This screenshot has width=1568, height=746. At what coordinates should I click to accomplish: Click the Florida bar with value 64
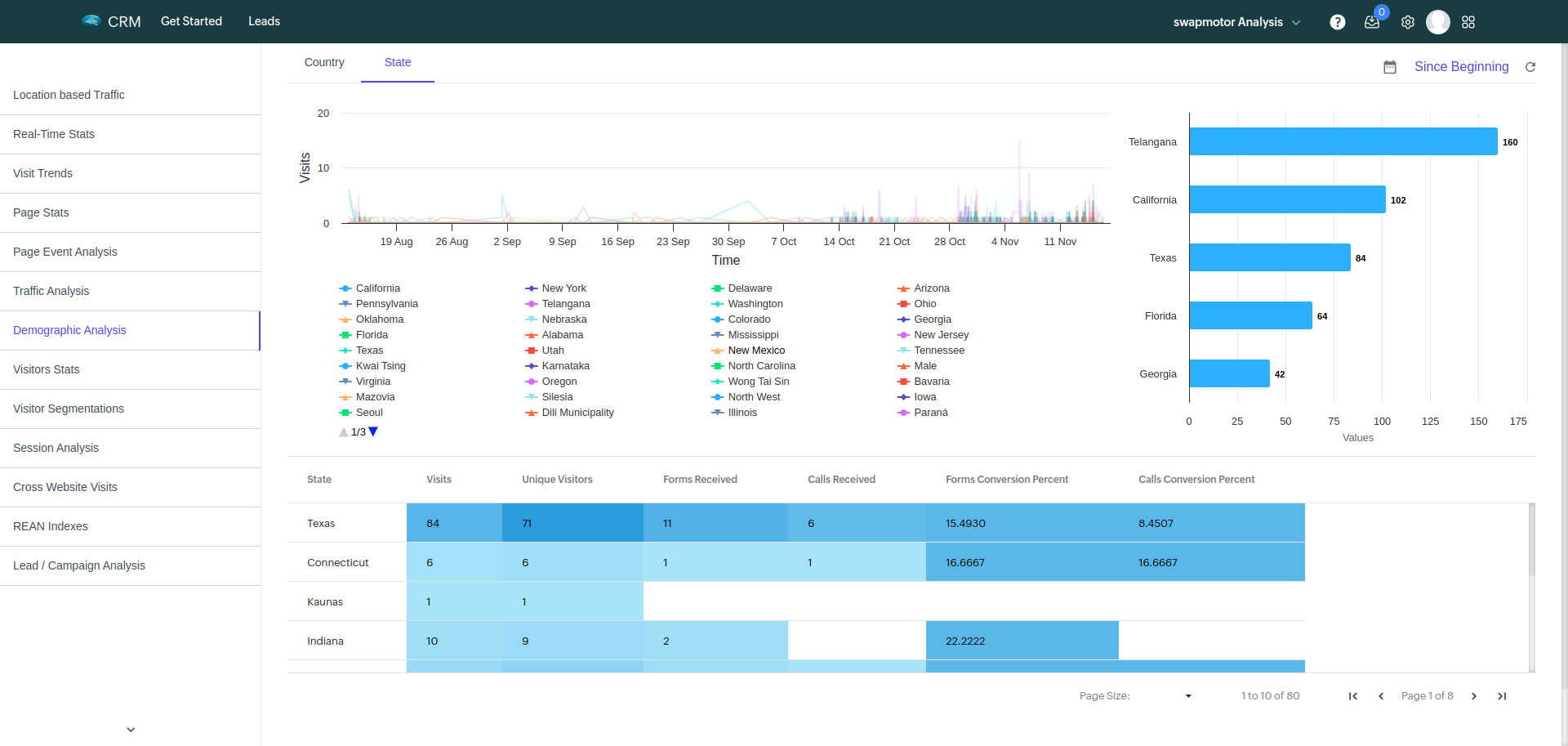(1250, 315)
